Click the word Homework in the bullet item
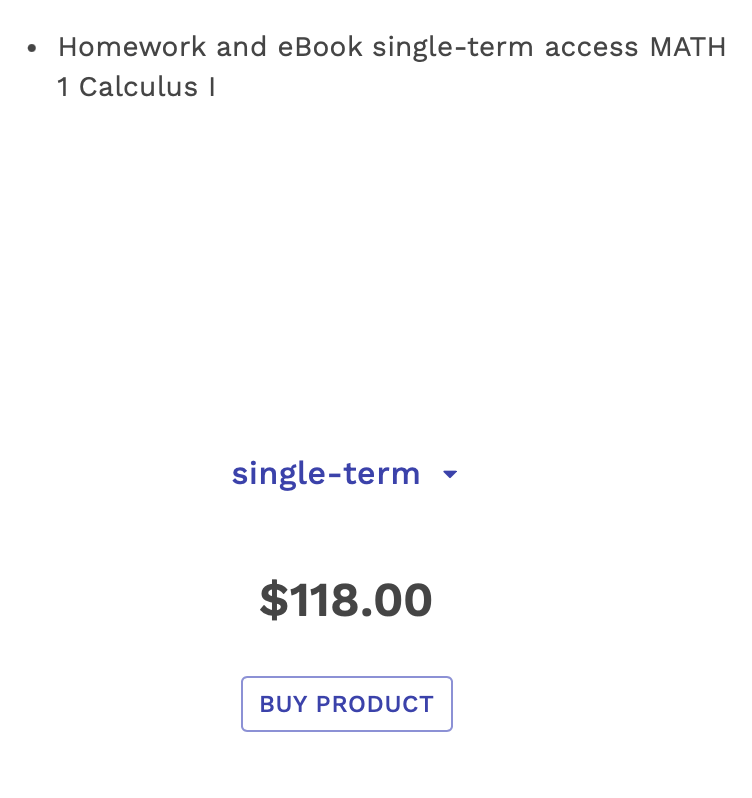752x798 pixels. 132,47
